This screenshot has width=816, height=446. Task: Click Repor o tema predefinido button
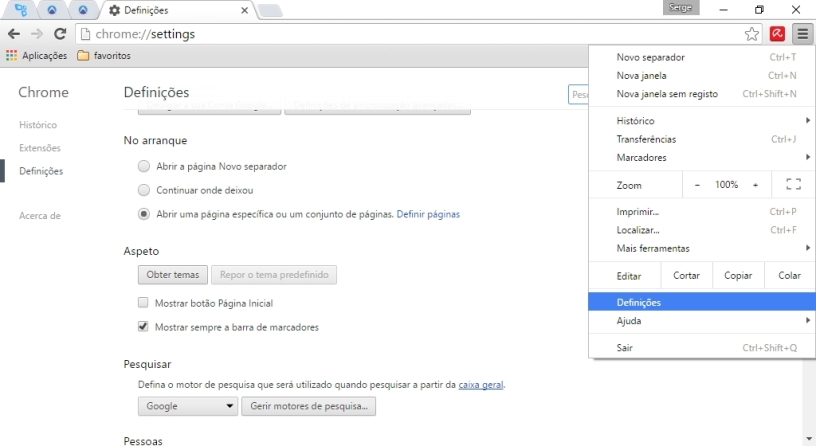pos(274,275)
